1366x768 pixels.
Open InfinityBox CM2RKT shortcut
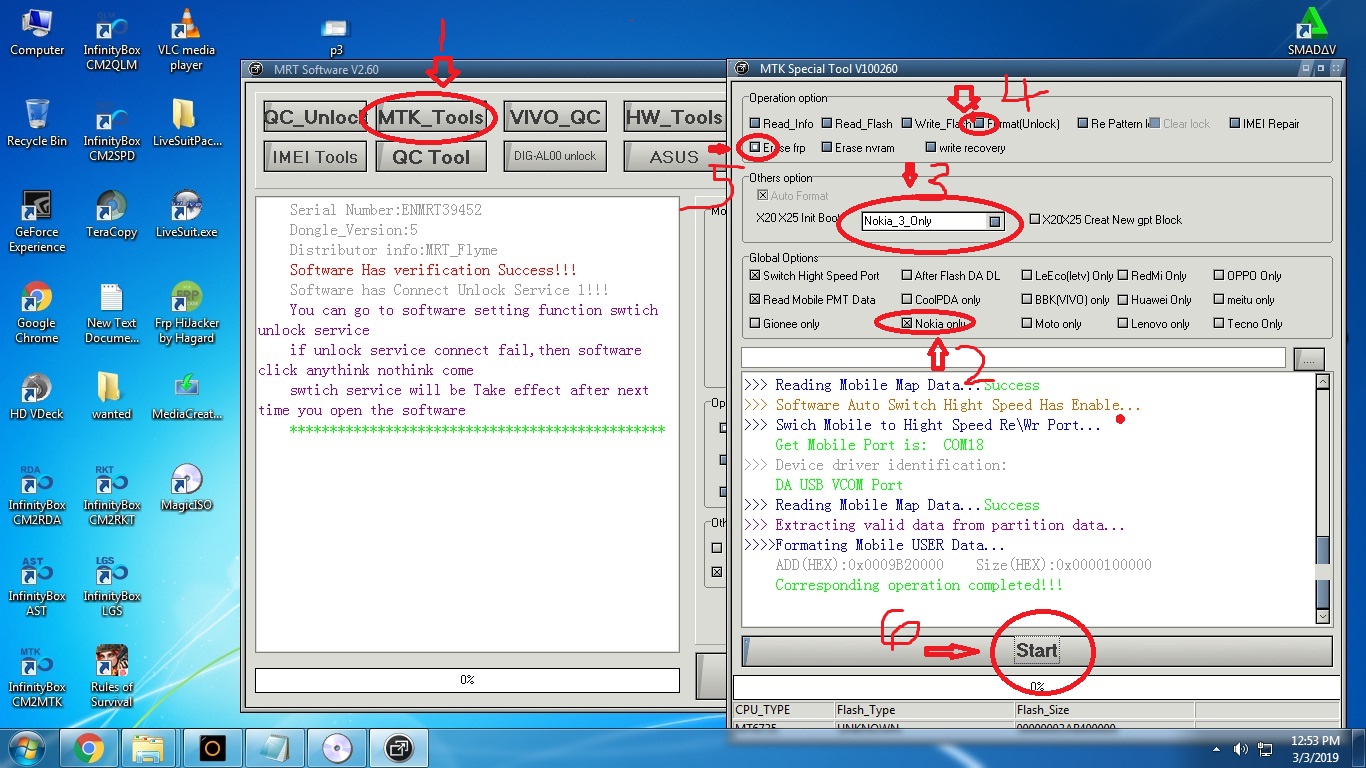(112, 495)
